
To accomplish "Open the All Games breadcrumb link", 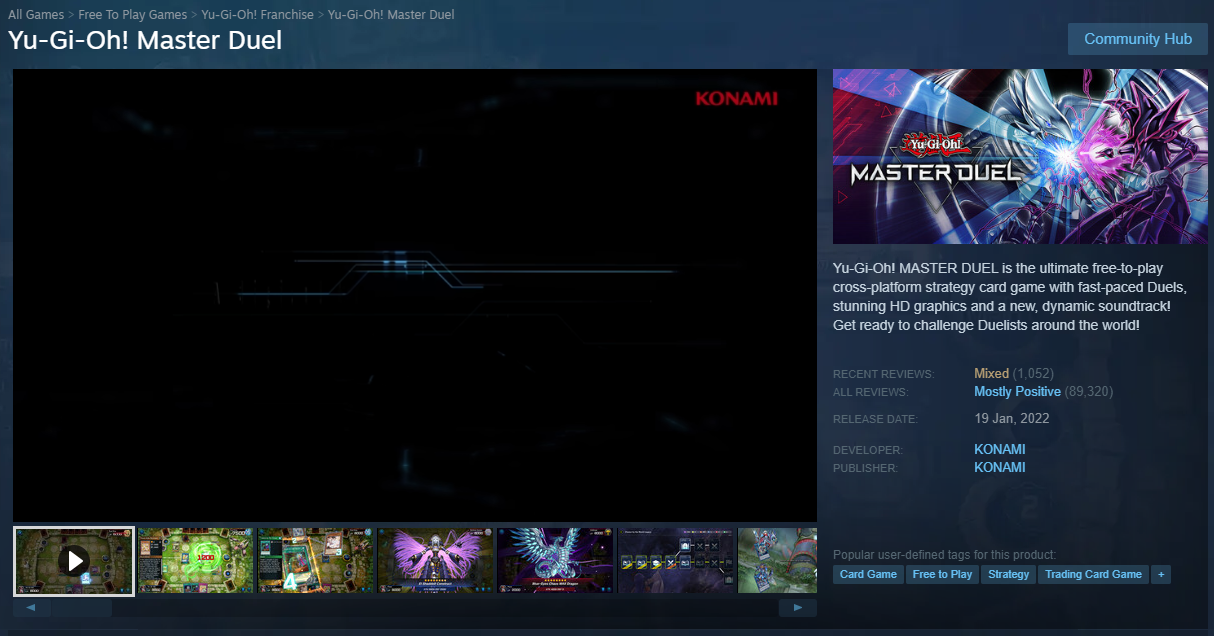I will [x=36, y=14].
